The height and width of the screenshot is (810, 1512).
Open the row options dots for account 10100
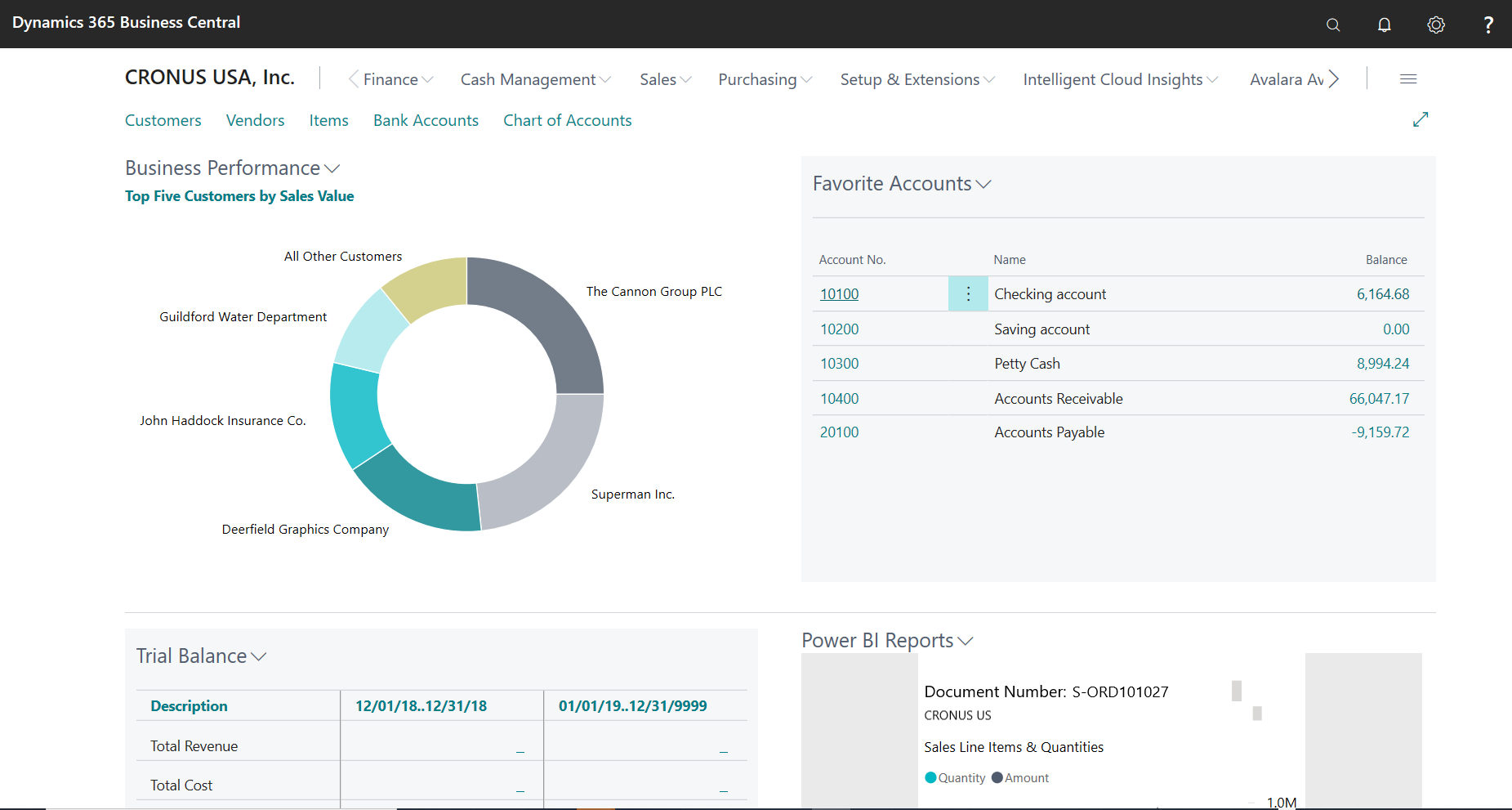(x=968, y=293)
